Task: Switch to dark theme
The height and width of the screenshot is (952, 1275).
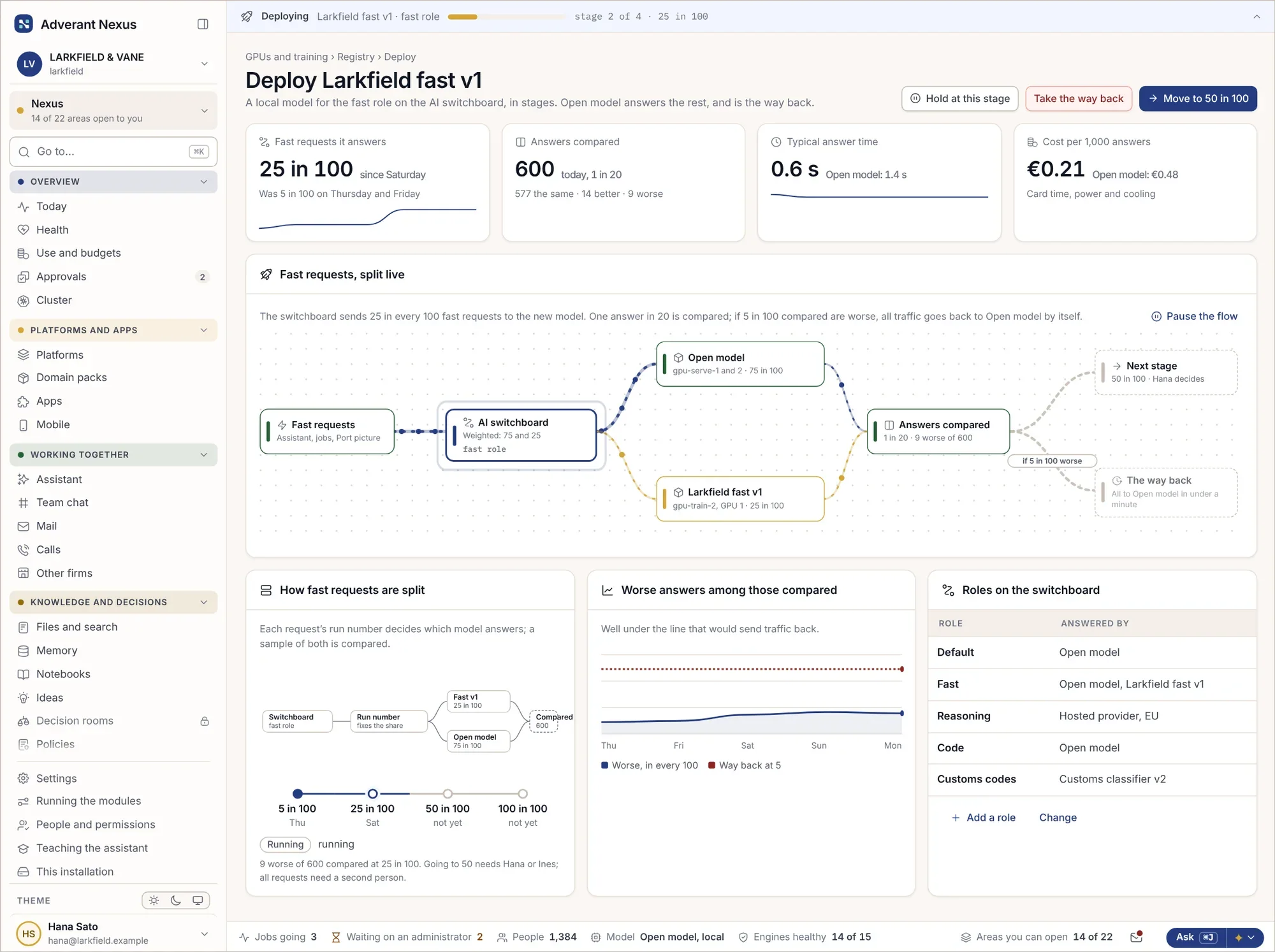Action: coord(176,900)
